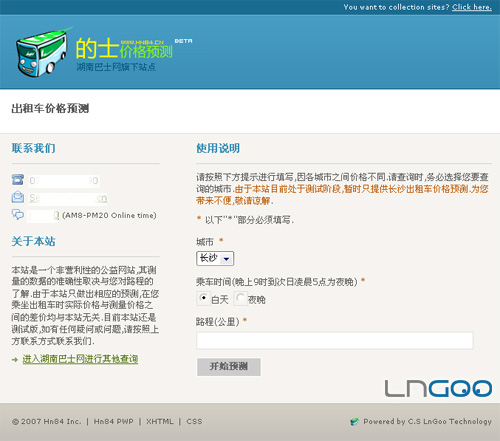Click the green arrow beside Hunan bus link
This screenshot has width=500, height=441.
coord(15,360)
